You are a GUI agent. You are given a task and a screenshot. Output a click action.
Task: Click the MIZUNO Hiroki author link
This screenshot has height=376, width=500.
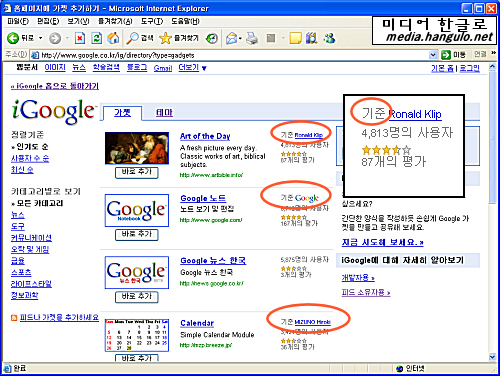pos(313,322)
